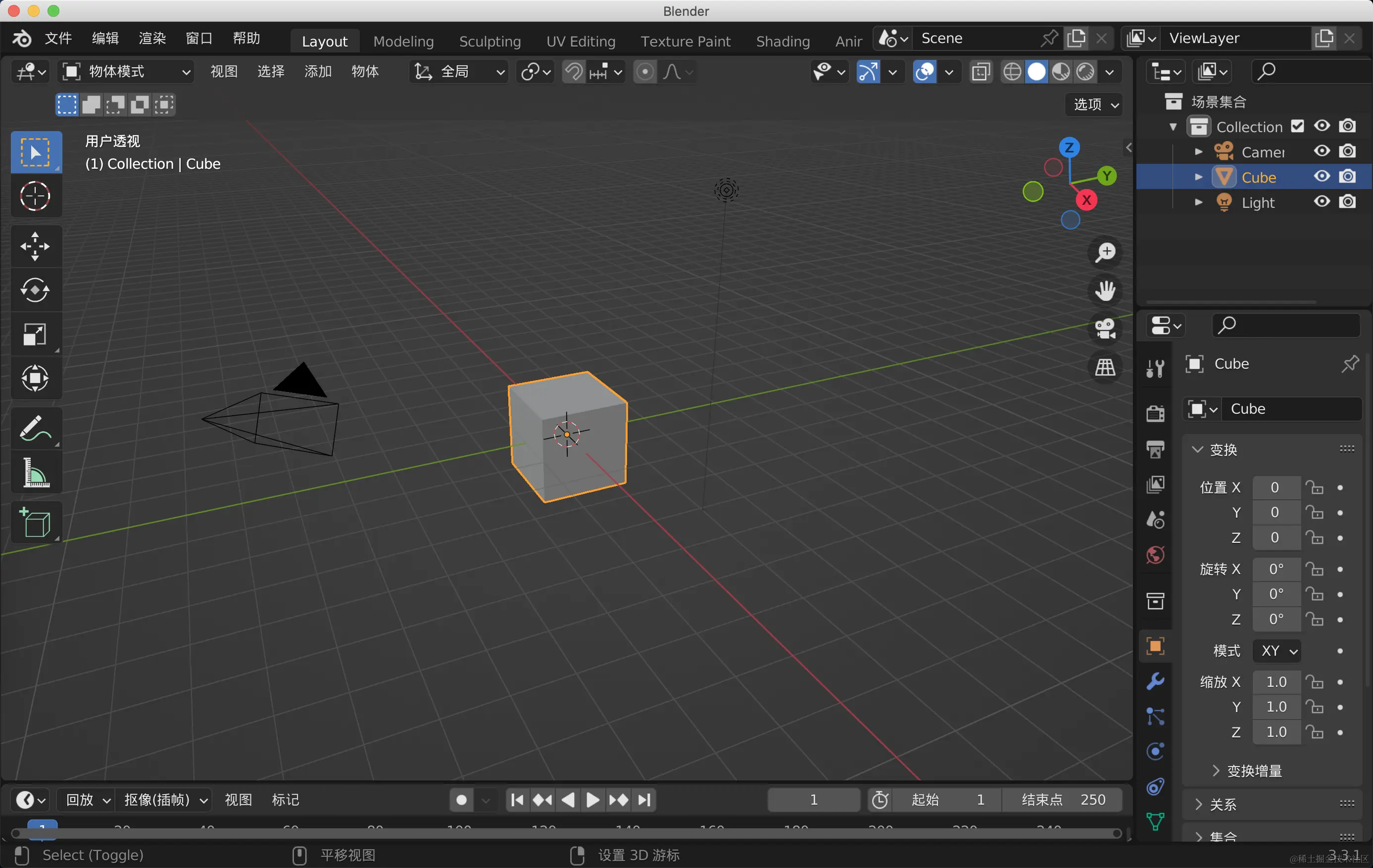Viewport: 1373px width, 868px height.
Task: Toggle Cube visibility eye icon
Action: (1322, 177)
